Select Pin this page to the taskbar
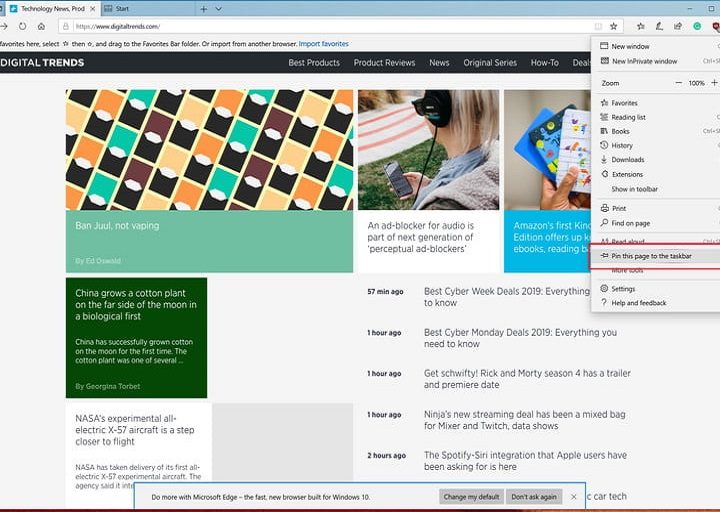720x512 pixels. [651, 256]
